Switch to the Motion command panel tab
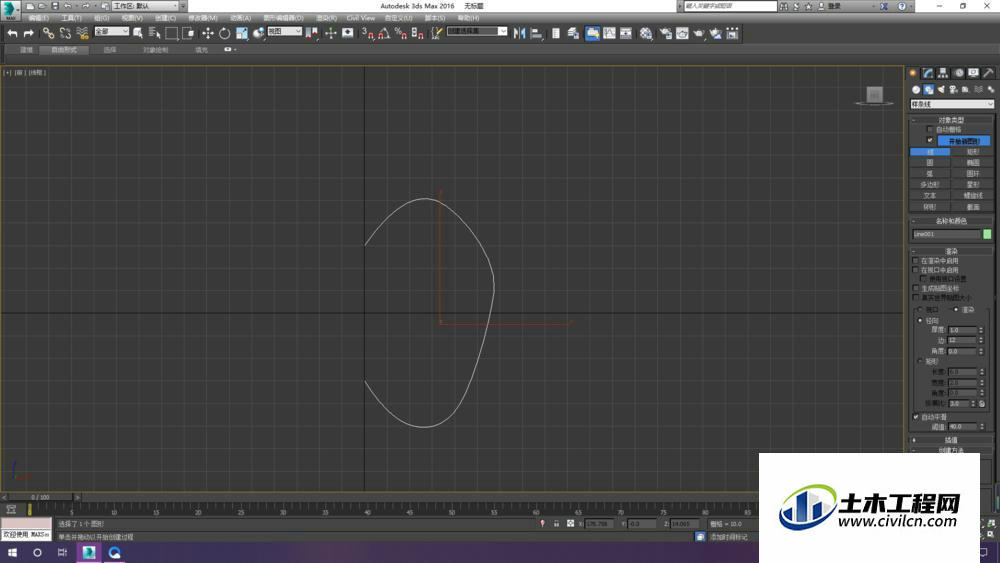Viewport: 1000px width, 563px height. pyautogui.click(x=959, y=73)
